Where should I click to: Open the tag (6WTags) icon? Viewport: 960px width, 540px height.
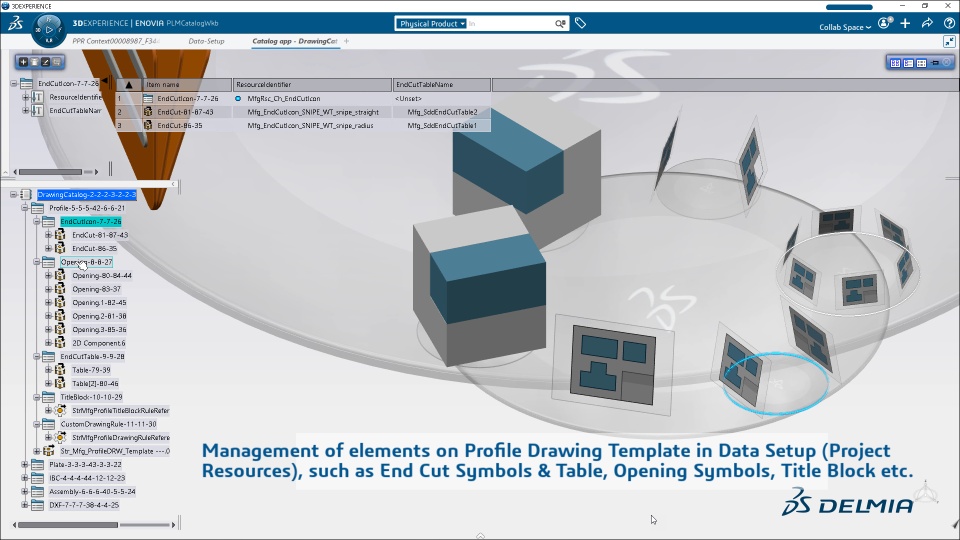click(580, 23)
